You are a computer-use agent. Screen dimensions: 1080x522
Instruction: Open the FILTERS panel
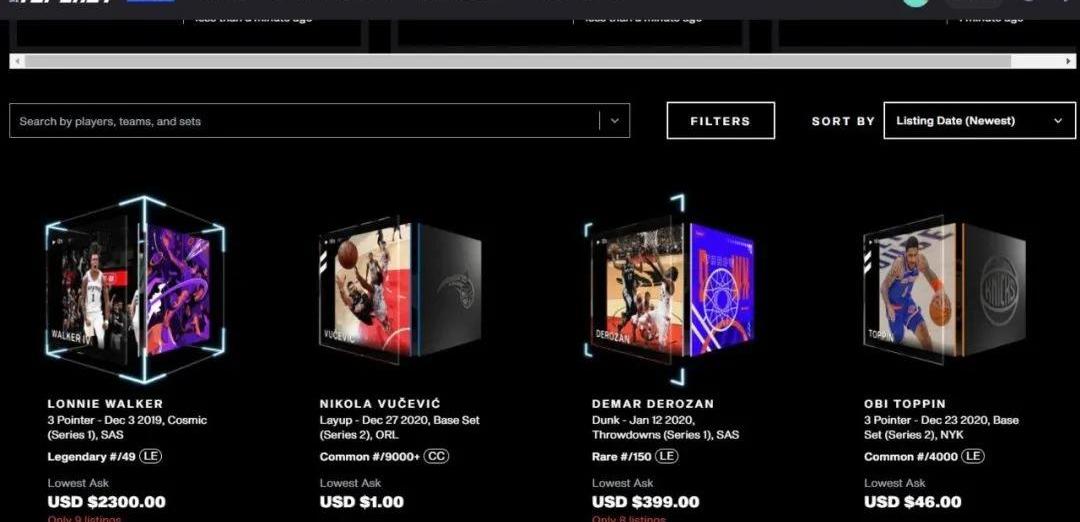click(x=720, y=121)
